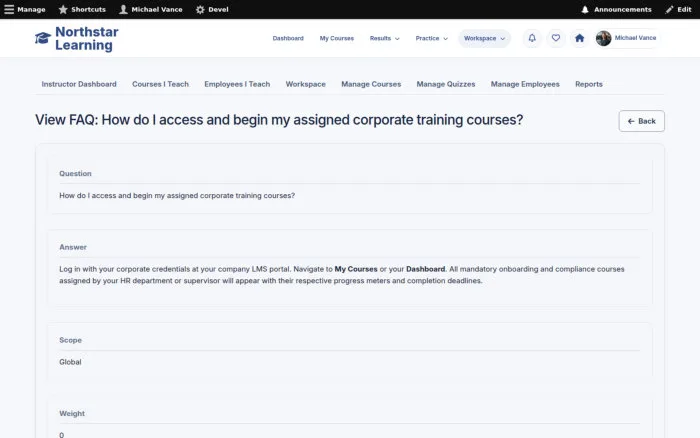This screenshot has width=700, height=438.
Task: Go to Dashboard in top navigation
Action: (x=288, y=38)
